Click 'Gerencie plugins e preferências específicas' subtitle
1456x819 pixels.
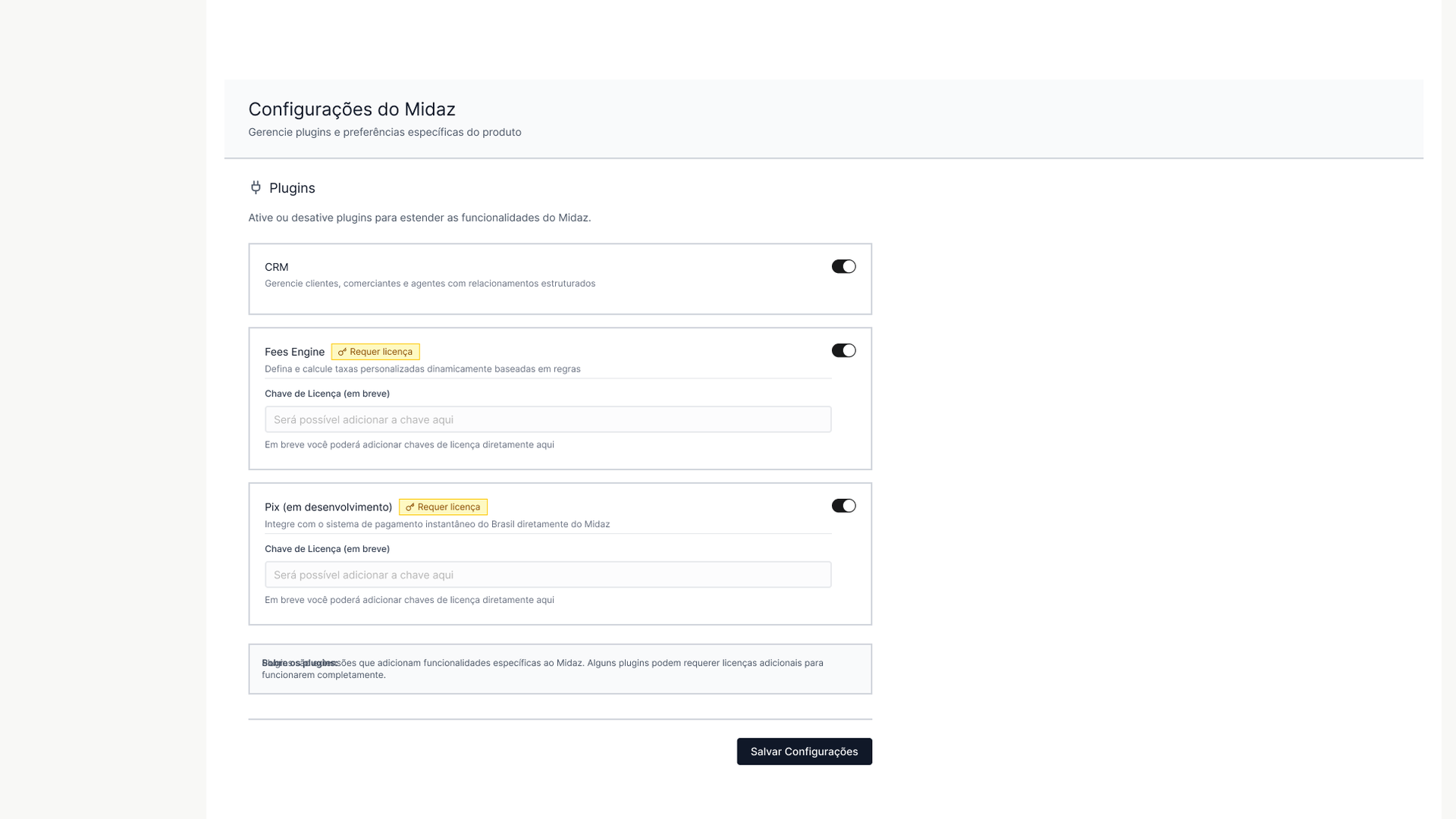[384, 132]
